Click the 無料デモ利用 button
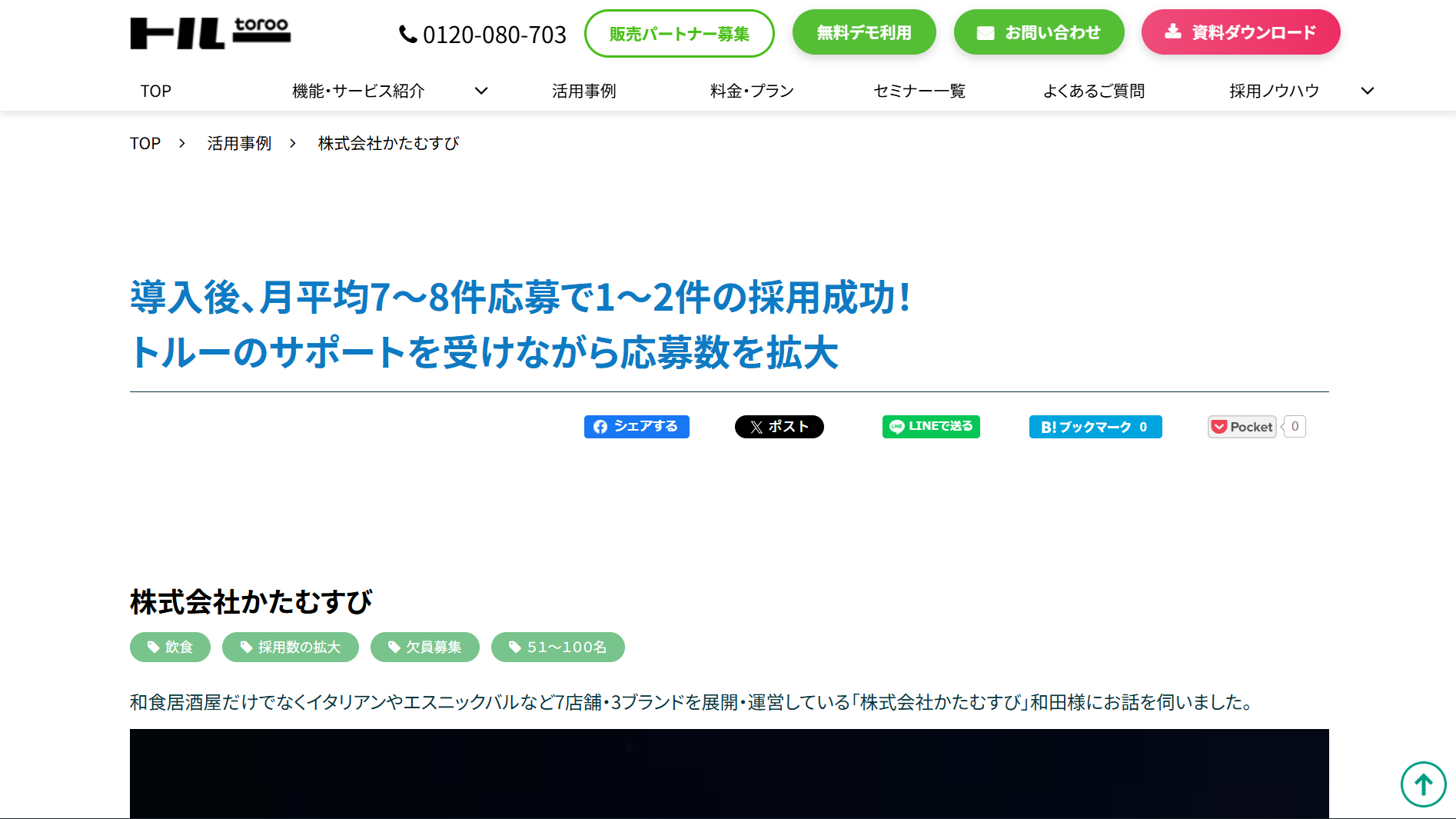This screenshot has width=1456, height=819. point(863,32)
